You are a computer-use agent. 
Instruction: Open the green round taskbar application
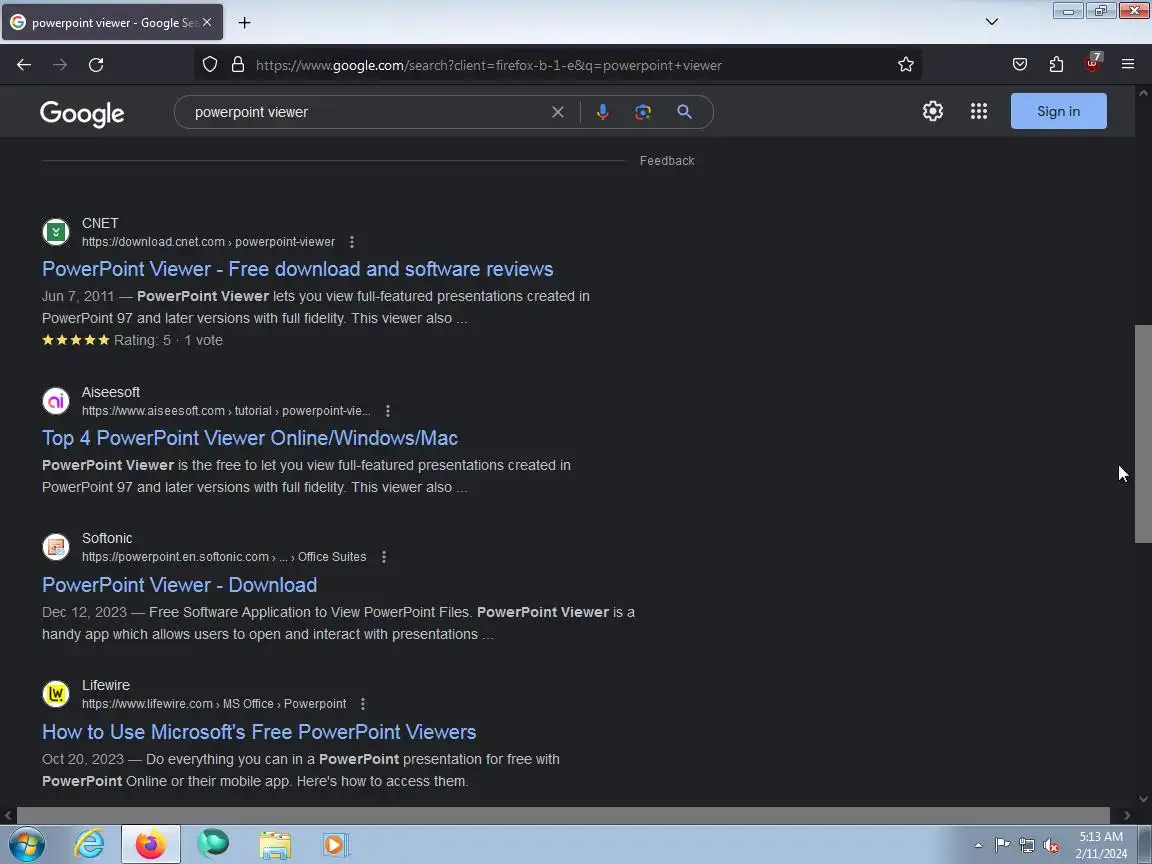(213, 843)
